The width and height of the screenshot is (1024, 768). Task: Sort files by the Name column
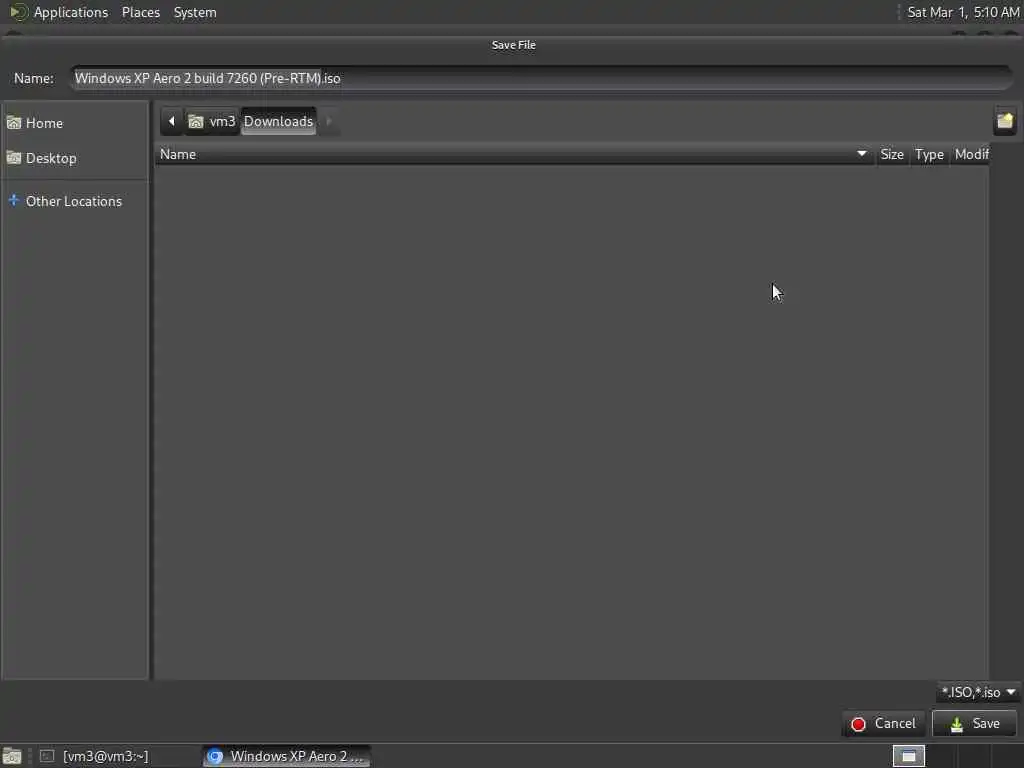(x=515, y=155)
